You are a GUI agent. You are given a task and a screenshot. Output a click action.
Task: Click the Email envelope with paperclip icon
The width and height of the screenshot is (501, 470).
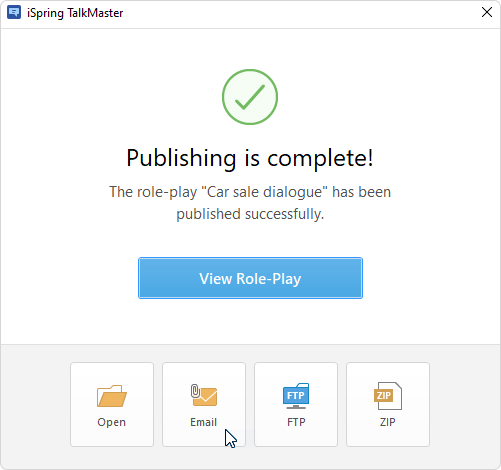[204, 395]
